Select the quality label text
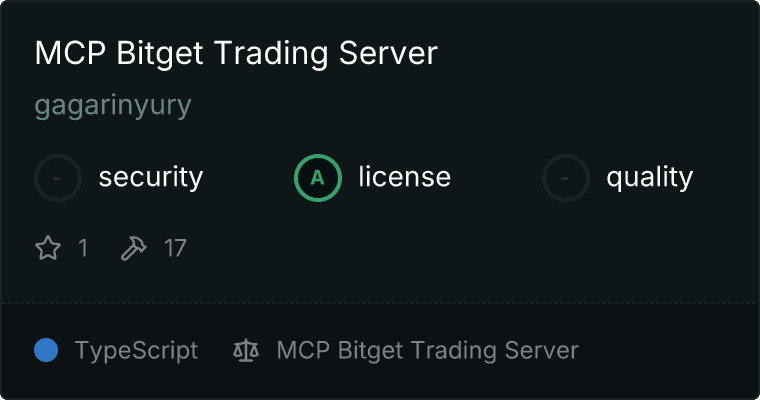The width and height of the screenshot is (760, 400). (x=649, y=176)
